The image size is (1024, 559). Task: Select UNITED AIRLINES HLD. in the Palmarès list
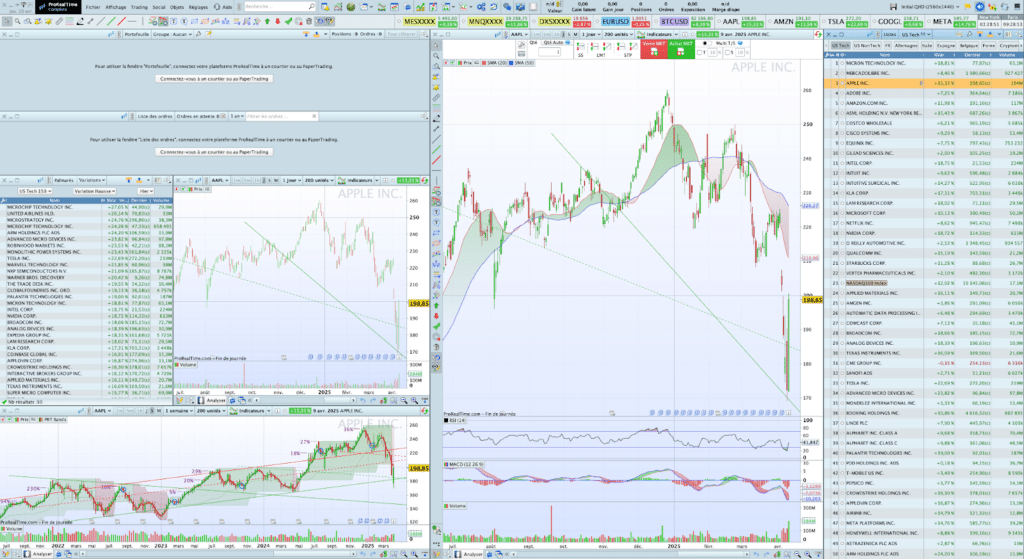click(86, 214)
